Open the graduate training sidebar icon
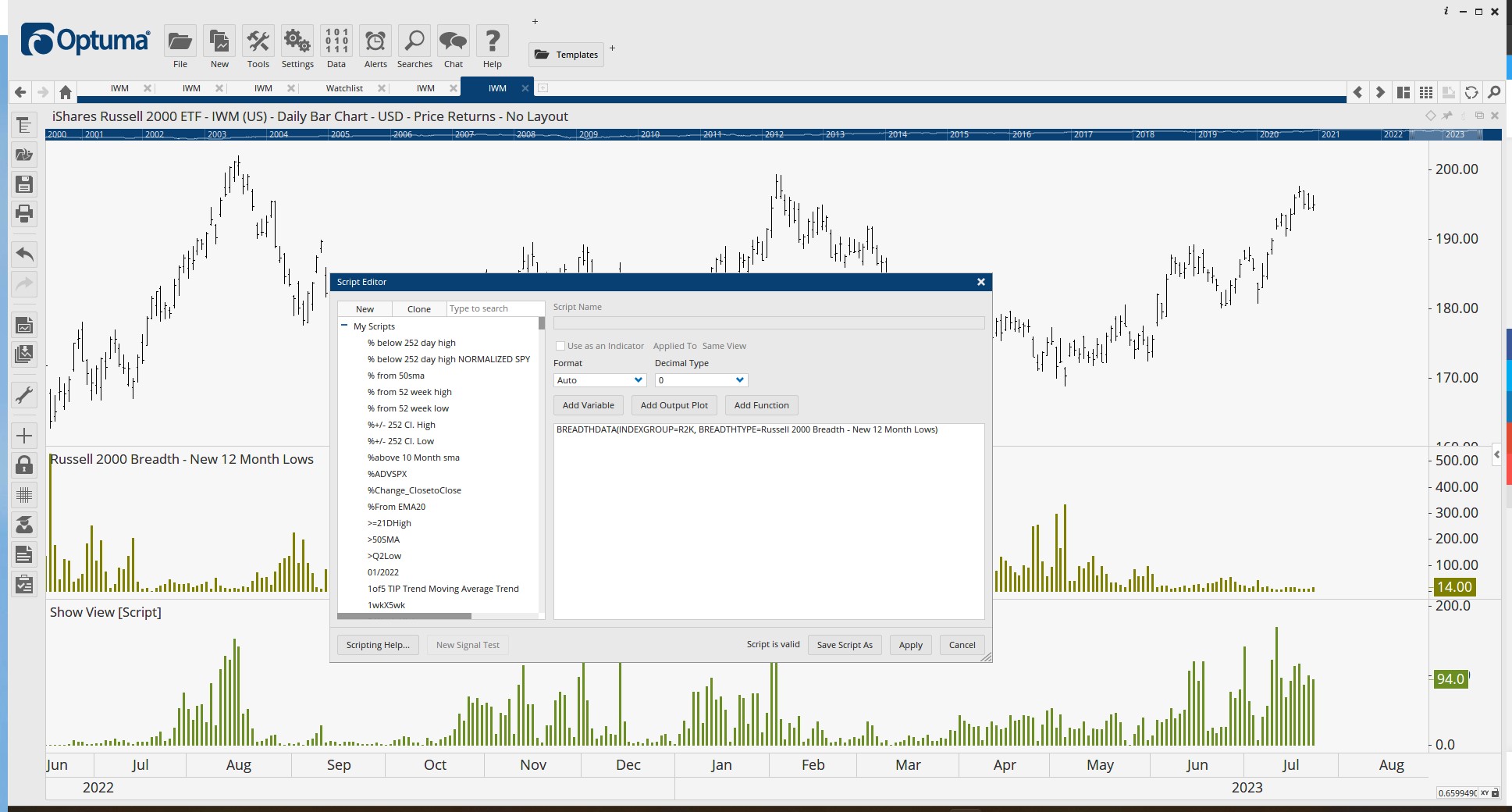 click(24, 525)
